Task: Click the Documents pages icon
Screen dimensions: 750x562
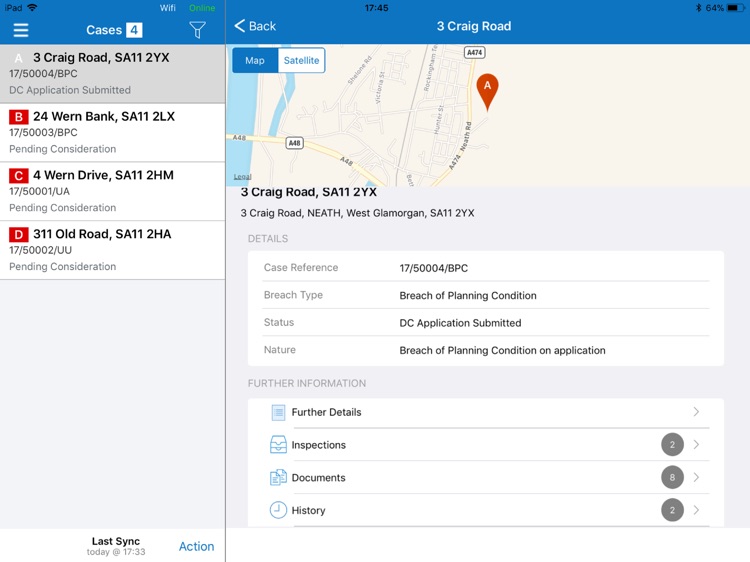Action: (278, 477)
